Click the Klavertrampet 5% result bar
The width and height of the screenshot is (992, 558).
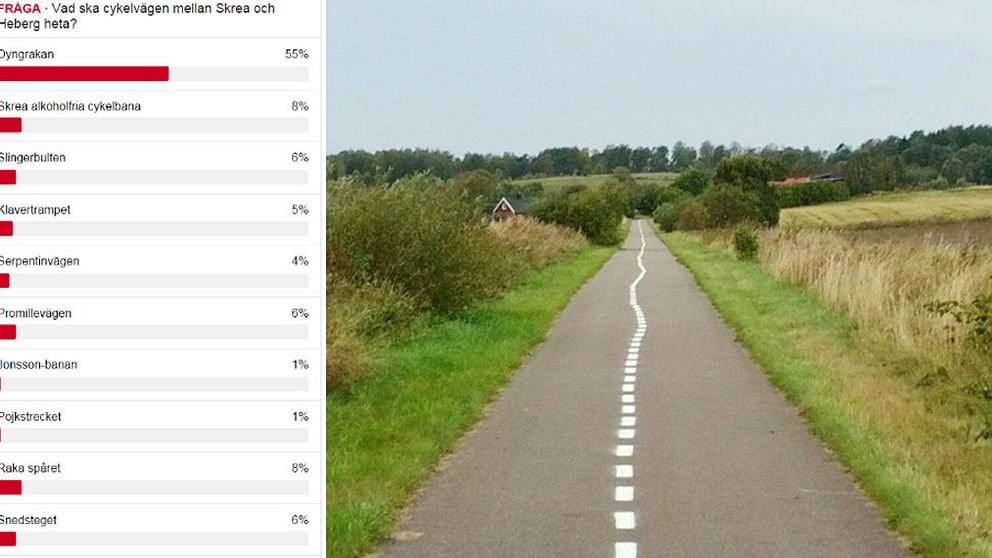(154, 228)
